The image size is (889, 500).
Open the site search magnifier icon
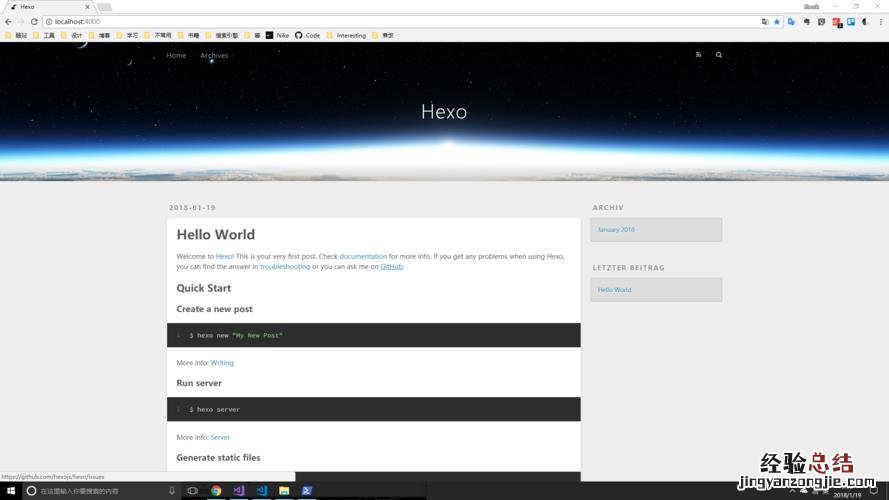point(718,55)
